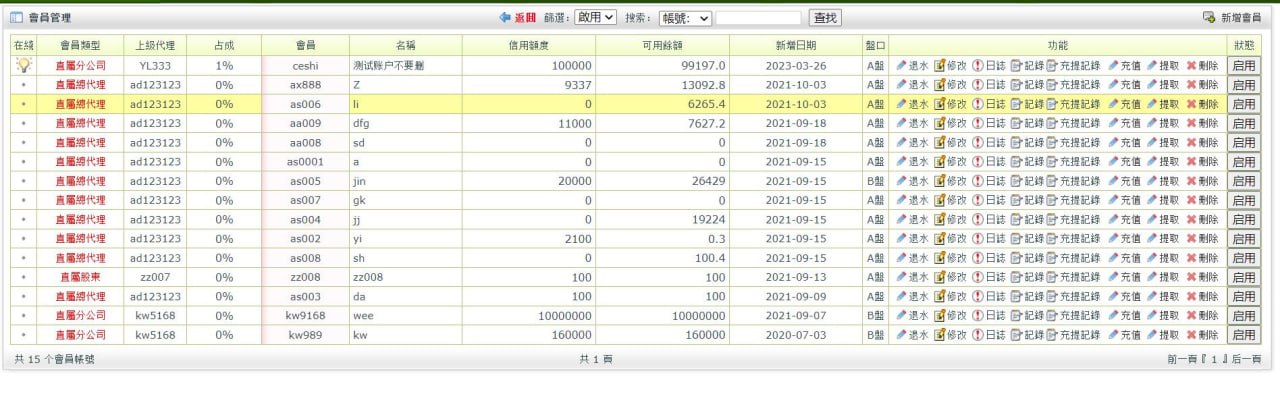Image resolution: width=1280 pixels, height=415 pixels.
Task: Click the 充值 recharge icon for zz008
Action: [x=1113, y=277]
